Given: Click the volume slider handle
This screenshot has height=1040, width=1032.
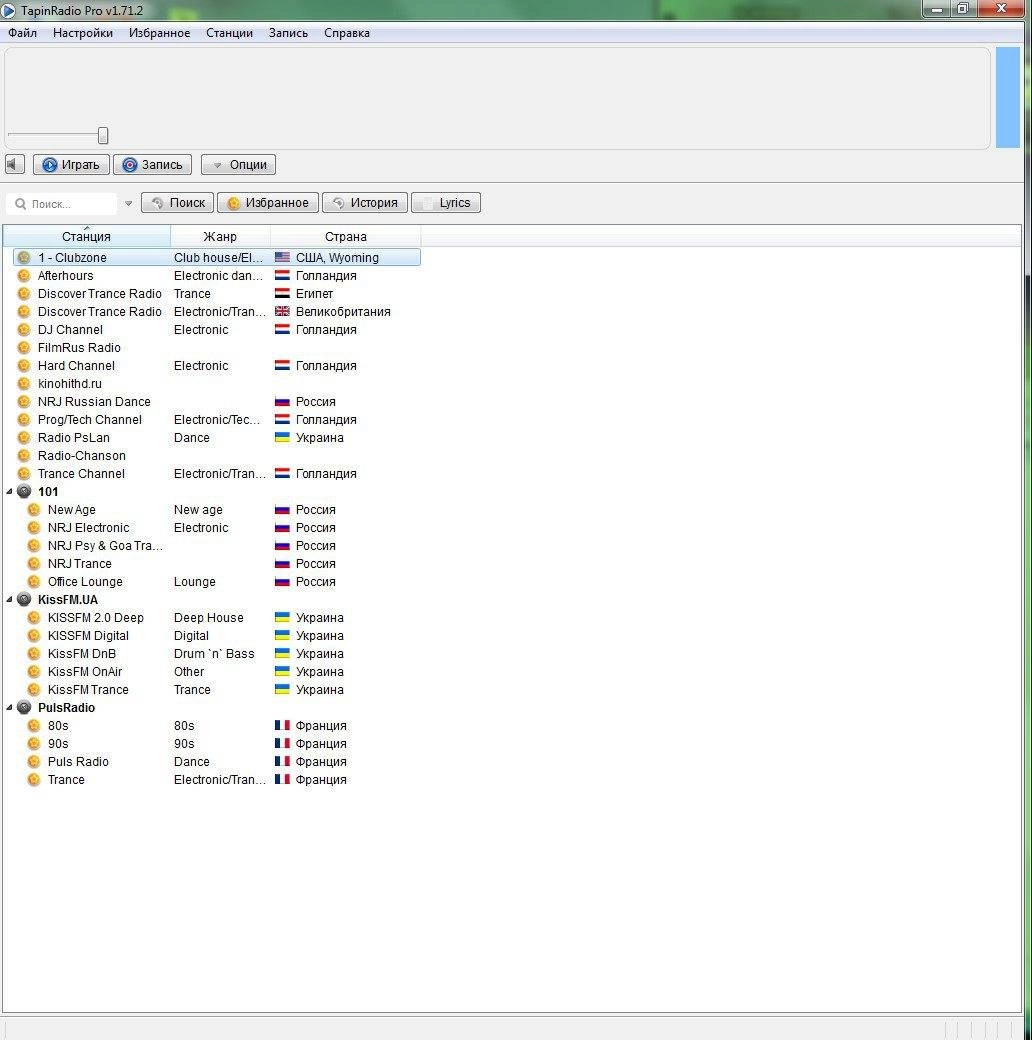Looking at the screenshot, I should [x=103, y=135].
